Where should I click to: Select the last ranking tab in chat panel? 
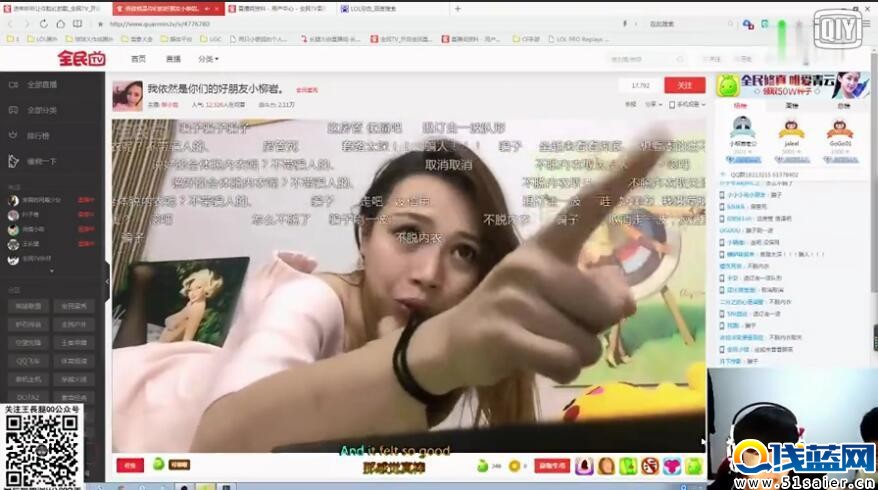843,106
